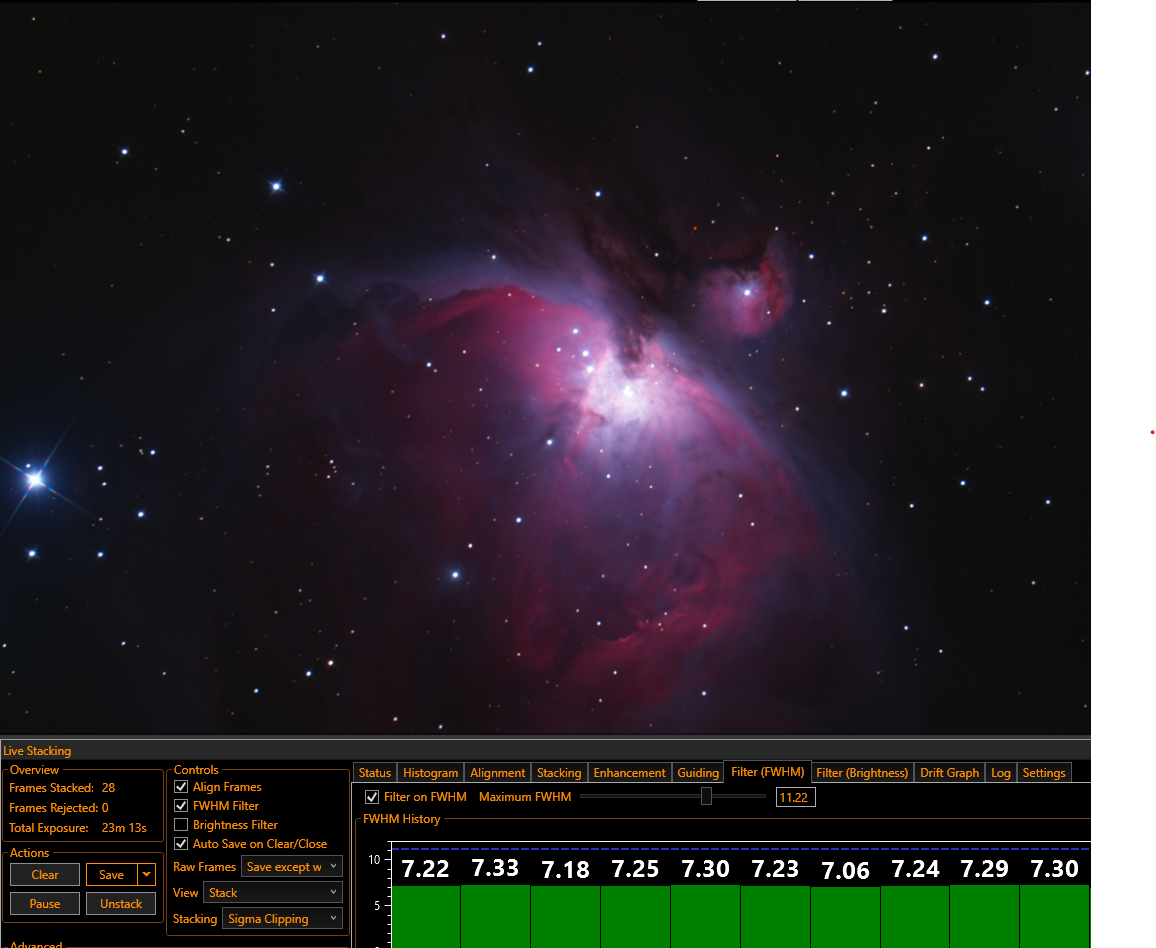Click the Unstack button
This screenshot has width=1156, height=948.
(x=121, y=903)
